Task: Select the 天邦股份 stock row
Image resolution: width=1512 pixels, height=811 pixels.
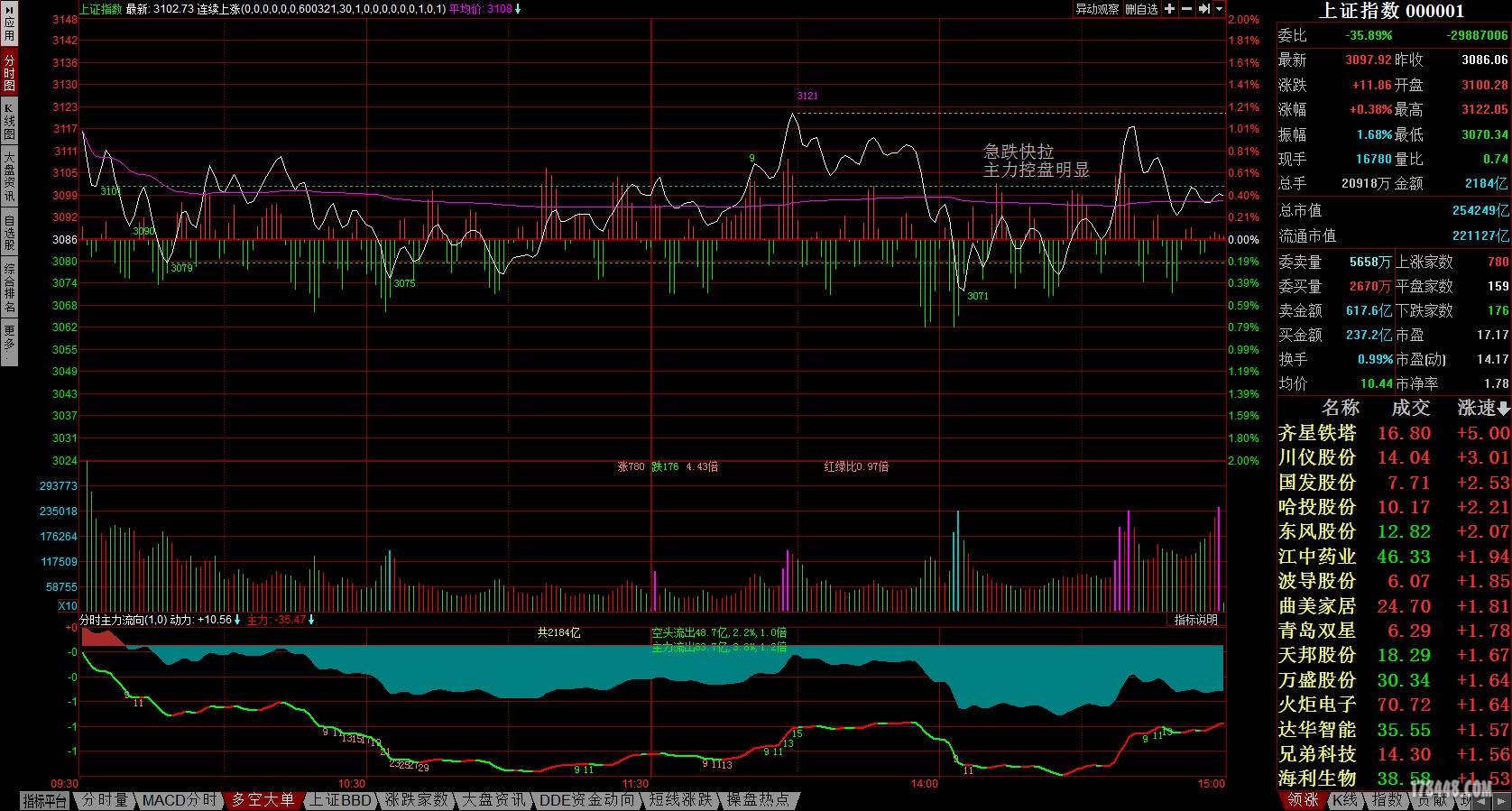Action: pyautogui.click(x=1394, y=655)
